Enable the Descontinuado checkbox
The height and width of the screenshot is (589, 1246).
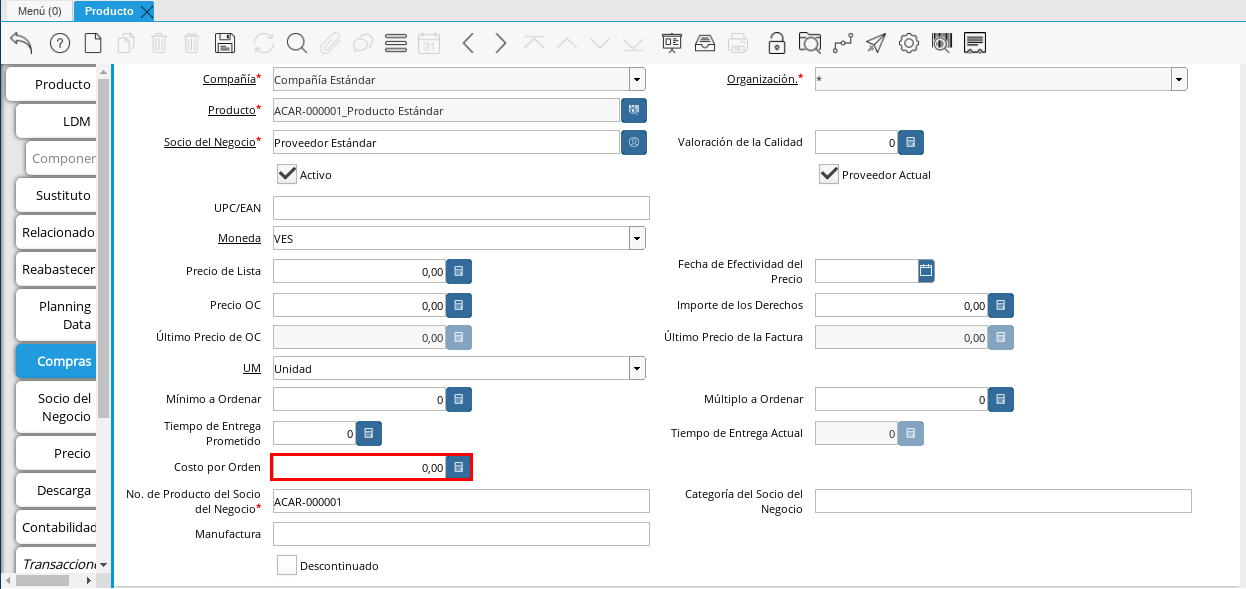(x=287, y=566)
